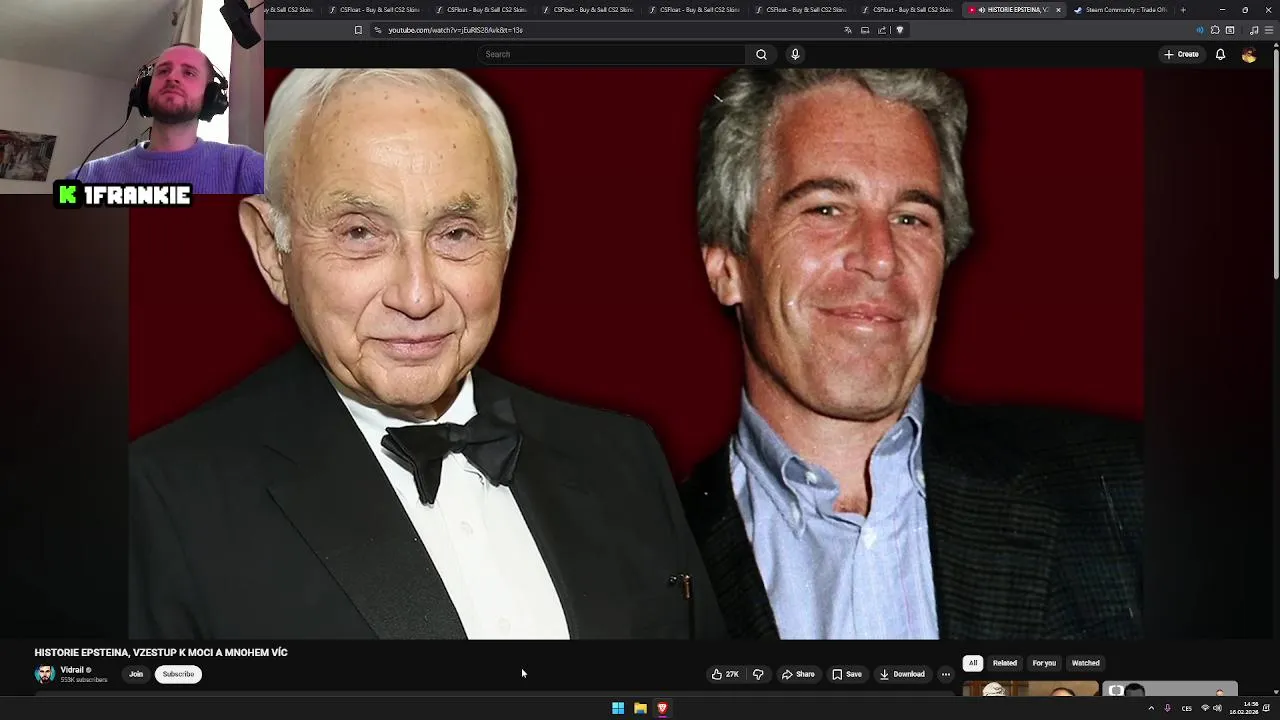The width and height of the screenshot is (1280, 720).
Task: Select the Related filter chip
Action: tap(1005, 663)
